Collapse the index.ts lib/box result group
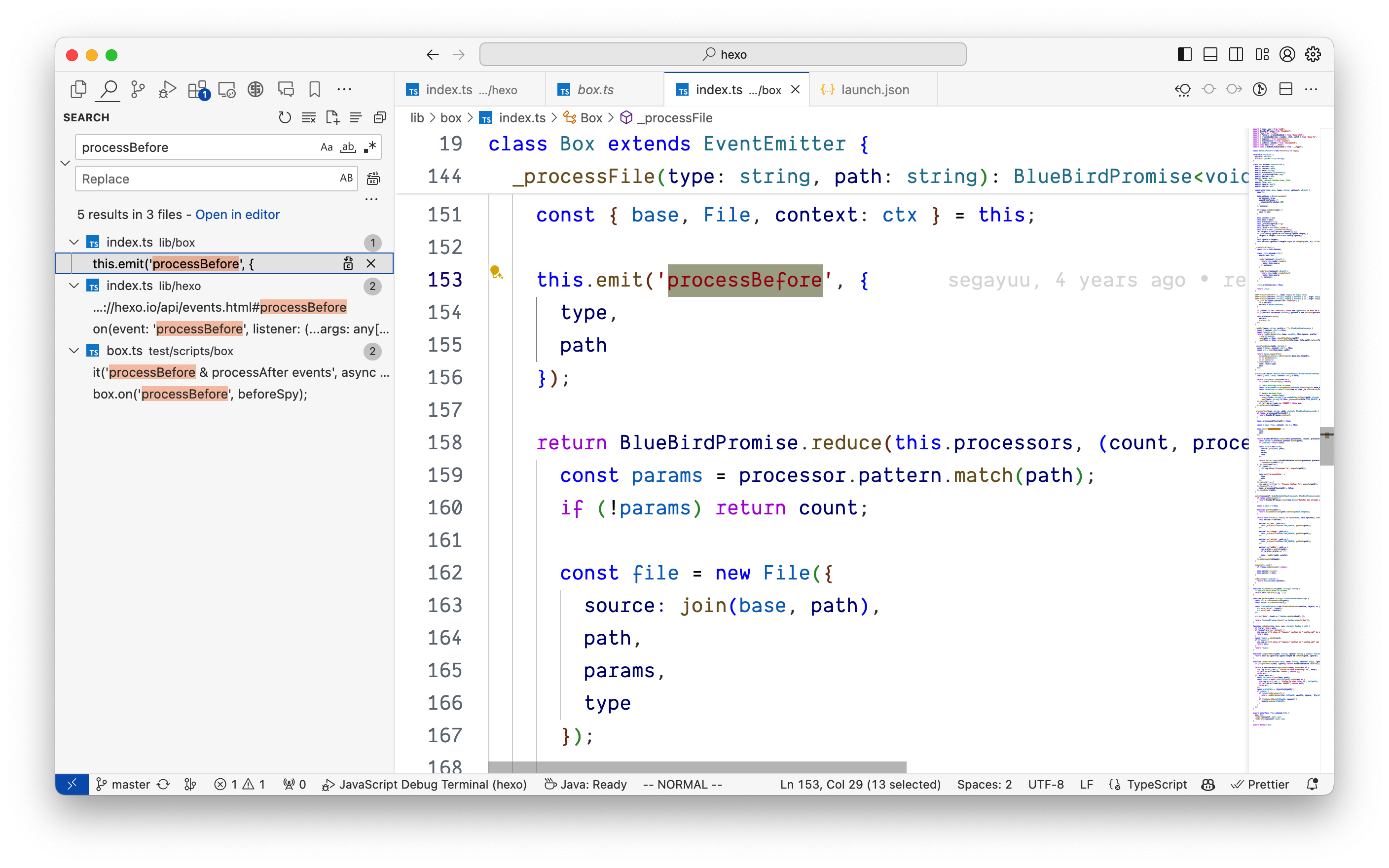The height and width of the screenshot is (868, 1389). pyautogui.click(x=74, y=242)
